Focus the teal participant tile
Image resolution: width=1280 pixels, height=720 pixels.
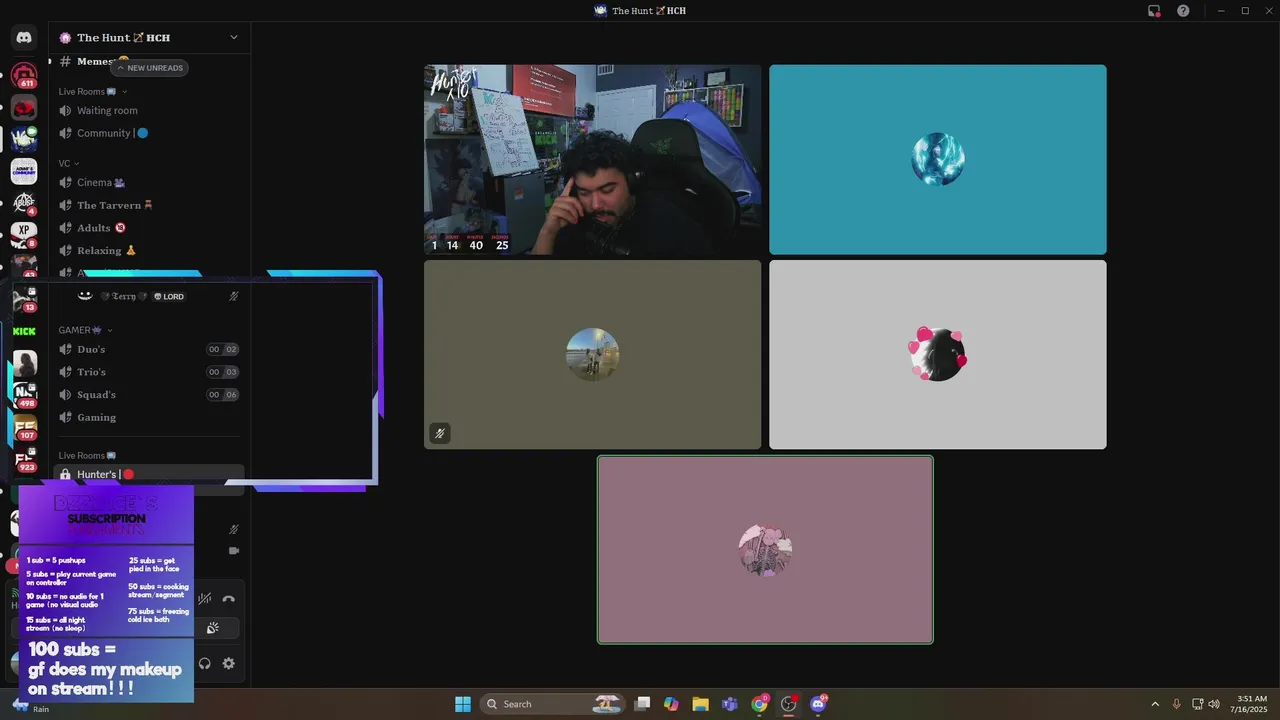tap(938, 160)
